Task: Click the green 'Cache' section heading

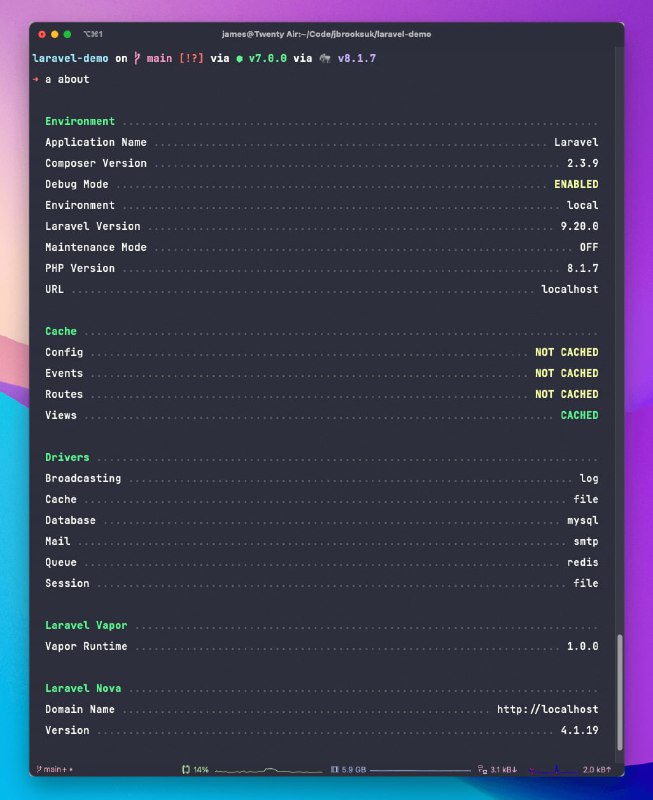Action: coord(61,331)
